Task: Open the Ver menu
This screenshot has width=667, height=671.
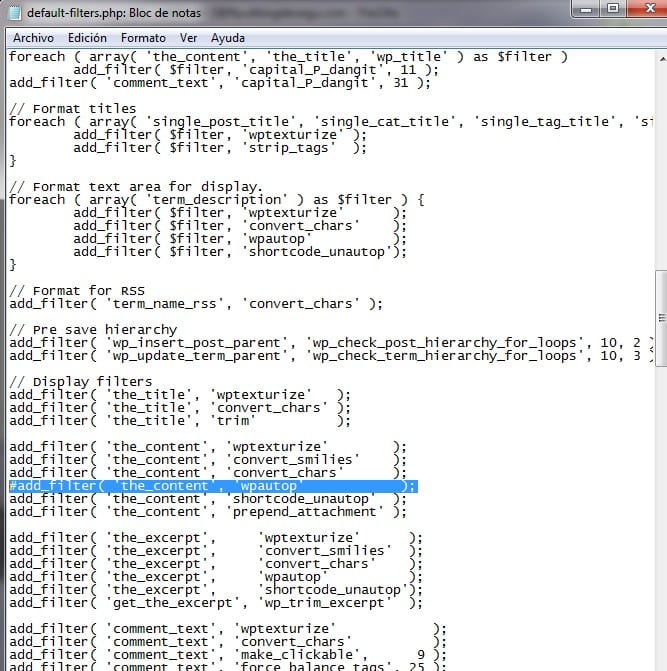Action: tap(188, 38)
